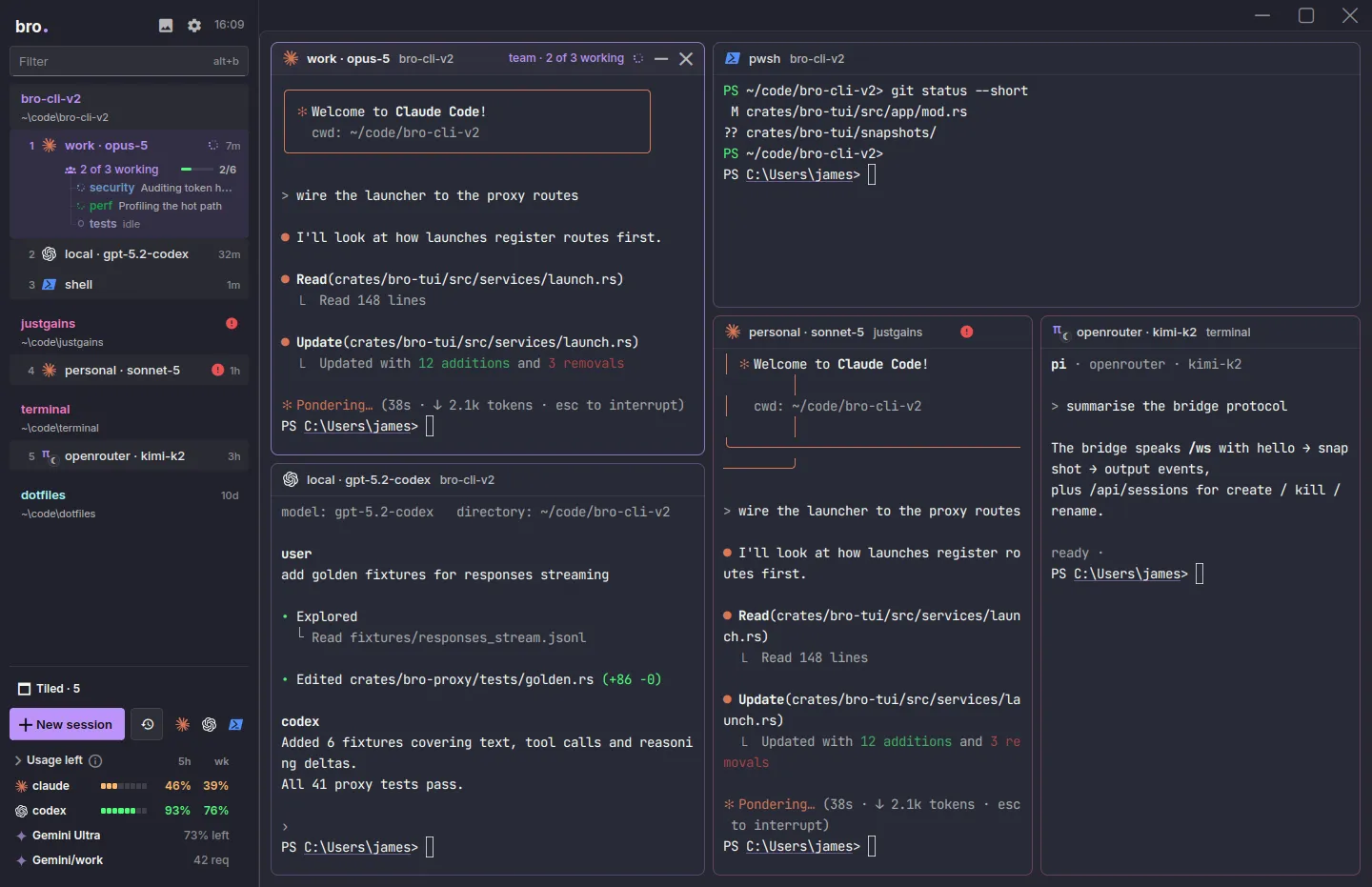Click the Tiled · 5 layout label
This screenshot has width=1372, height=887.
(58, 689)
